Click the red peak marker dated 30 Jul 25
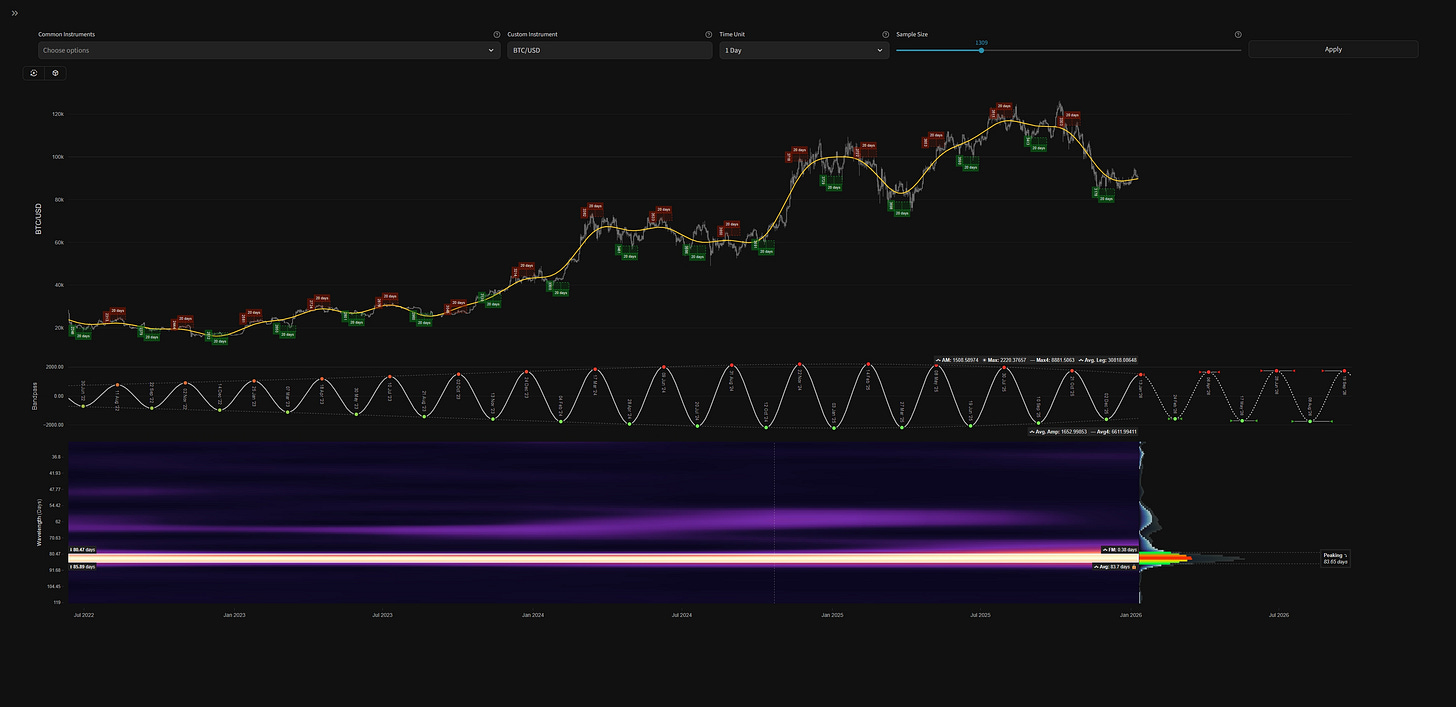The image size is (1456, 707). 1004,367
